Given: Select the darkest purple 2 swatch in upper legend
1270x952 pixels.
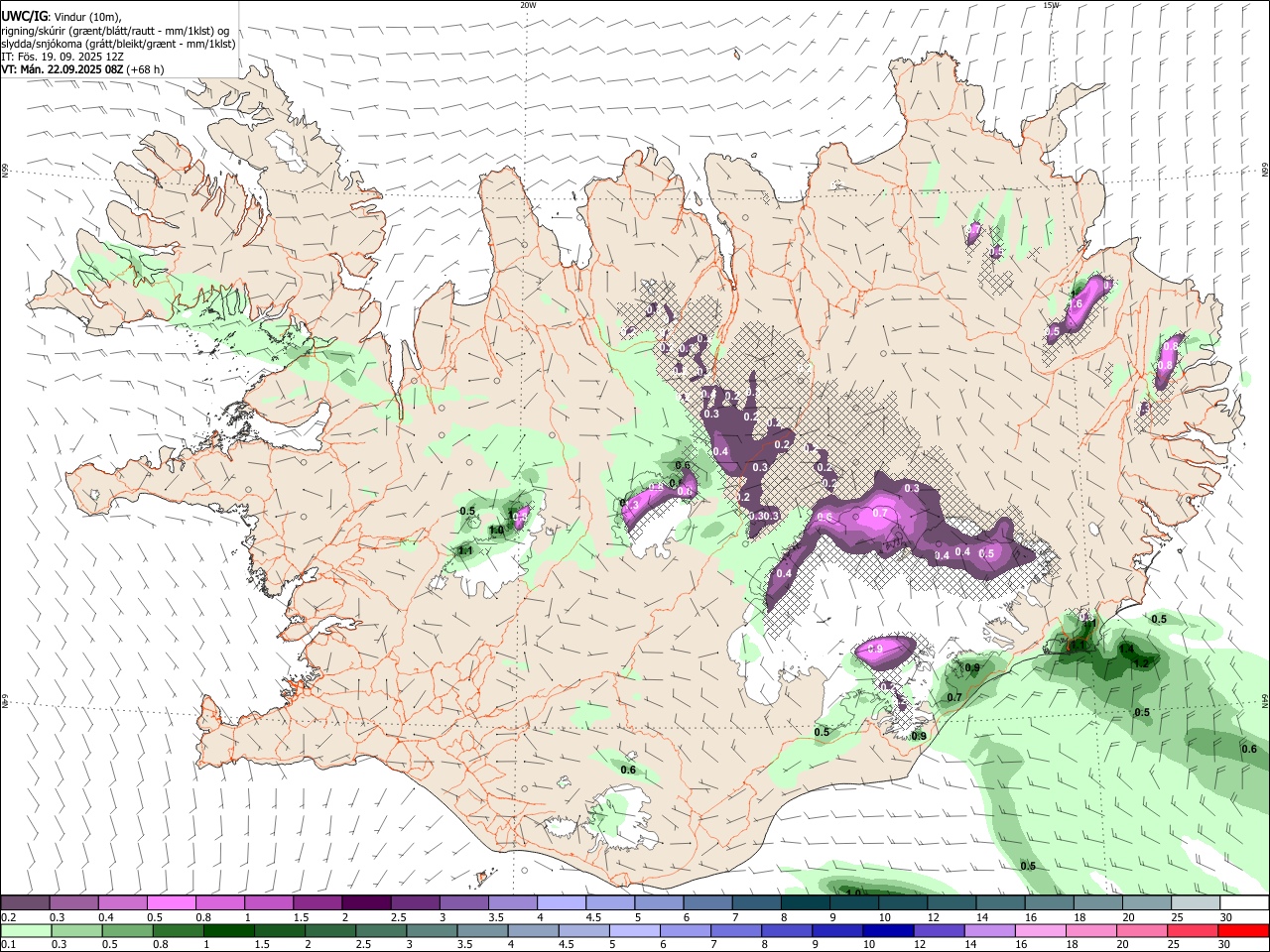Looking at the screenshot, I should 366,903.
